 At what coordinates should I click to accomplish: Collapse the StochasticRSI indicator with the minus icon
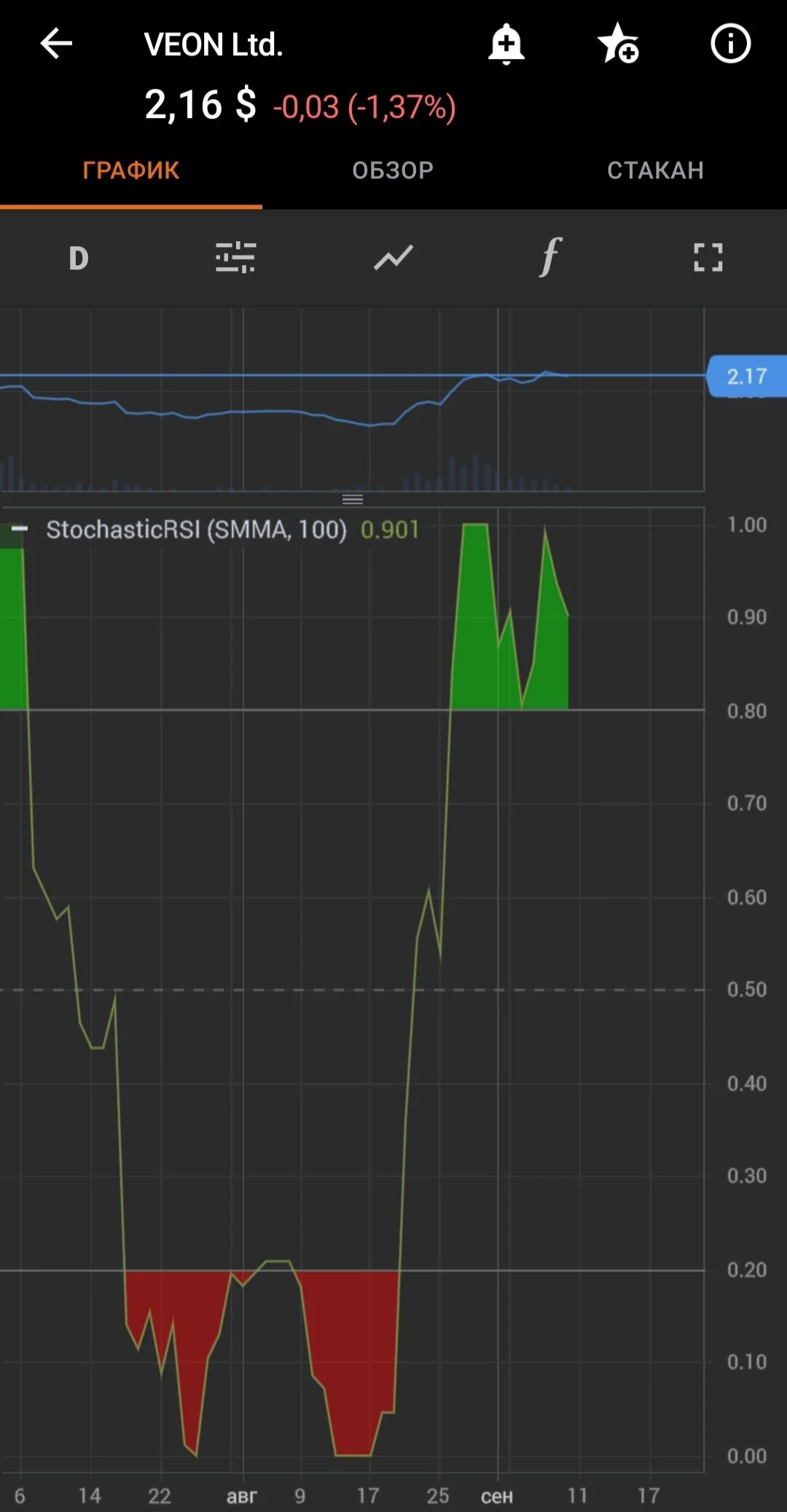20,529
